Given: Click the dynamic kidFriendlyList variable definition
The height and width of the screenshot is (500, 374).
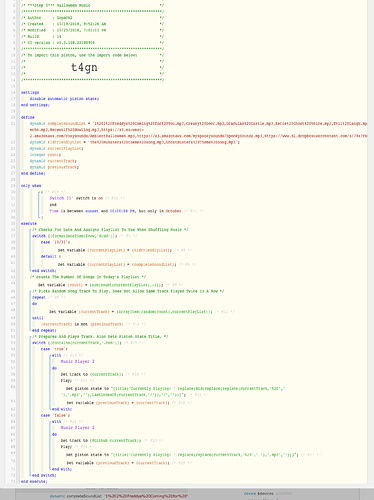Looking at the screenshot, I should point(134,142).
